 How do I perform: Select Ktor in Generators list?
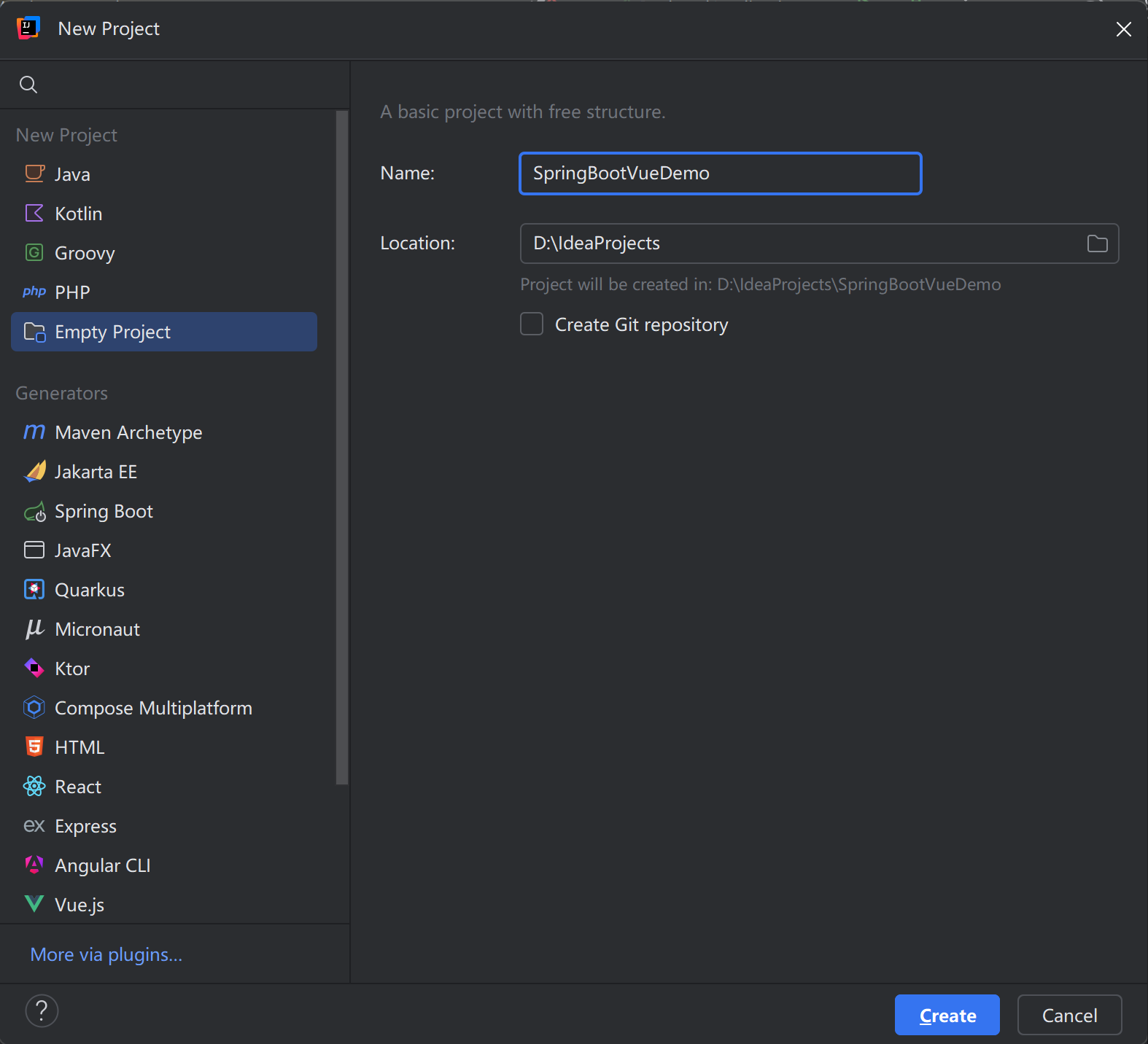164,669
